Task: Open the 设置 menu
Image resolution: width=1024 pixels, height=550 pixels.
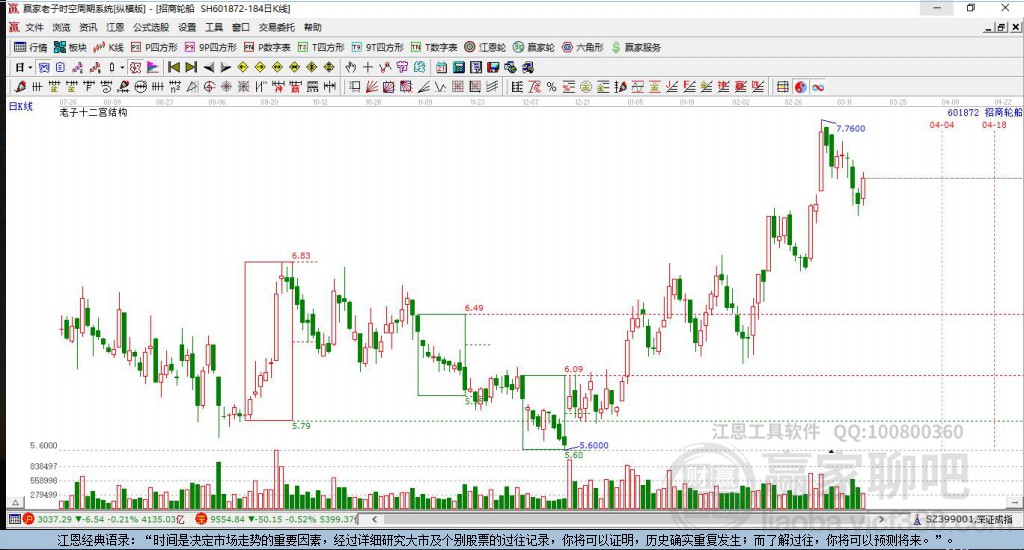Action: click(x=187, y=27)
